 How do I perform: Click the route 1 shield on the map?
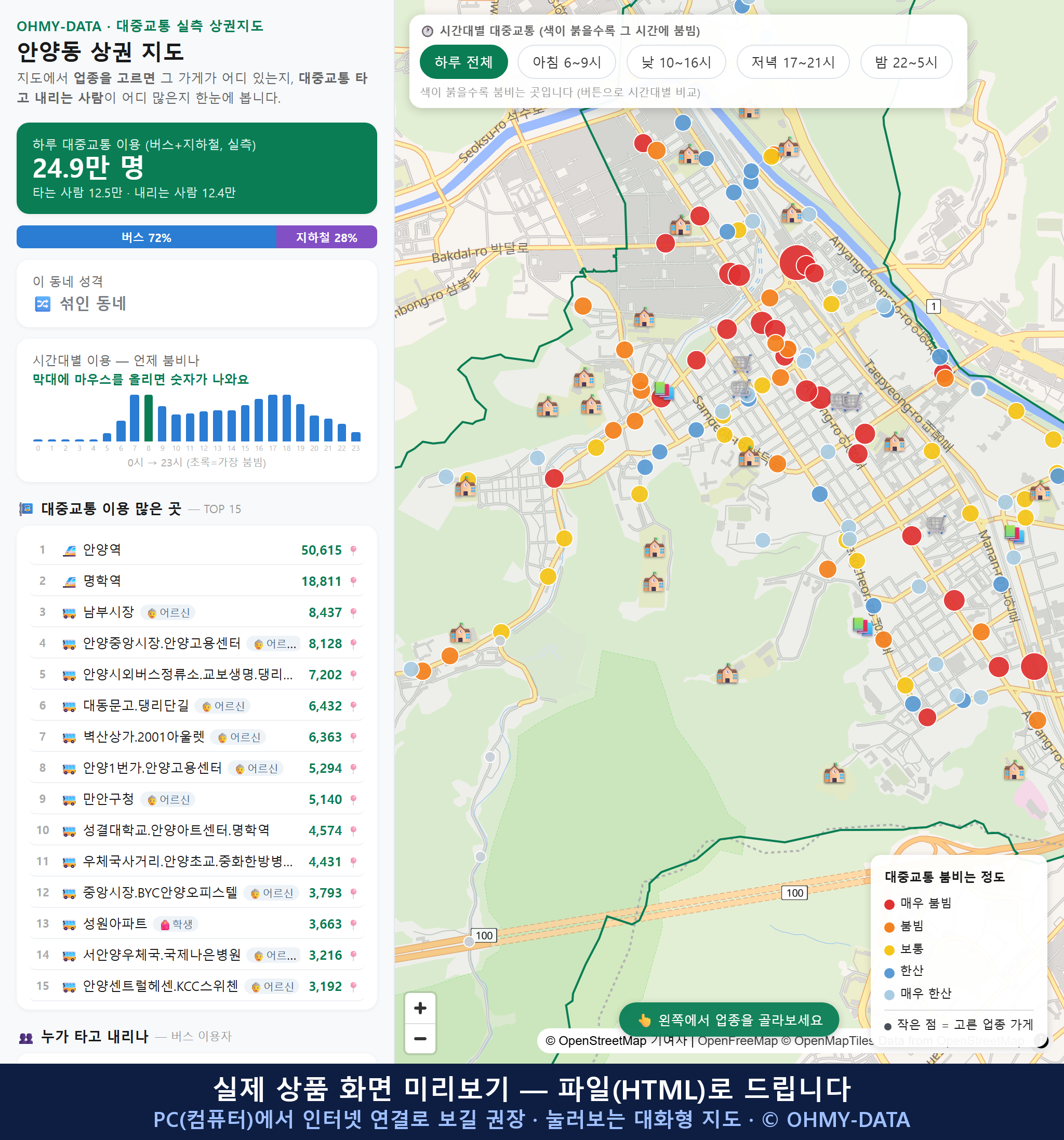pyautogui.click(x=934, y=306)
